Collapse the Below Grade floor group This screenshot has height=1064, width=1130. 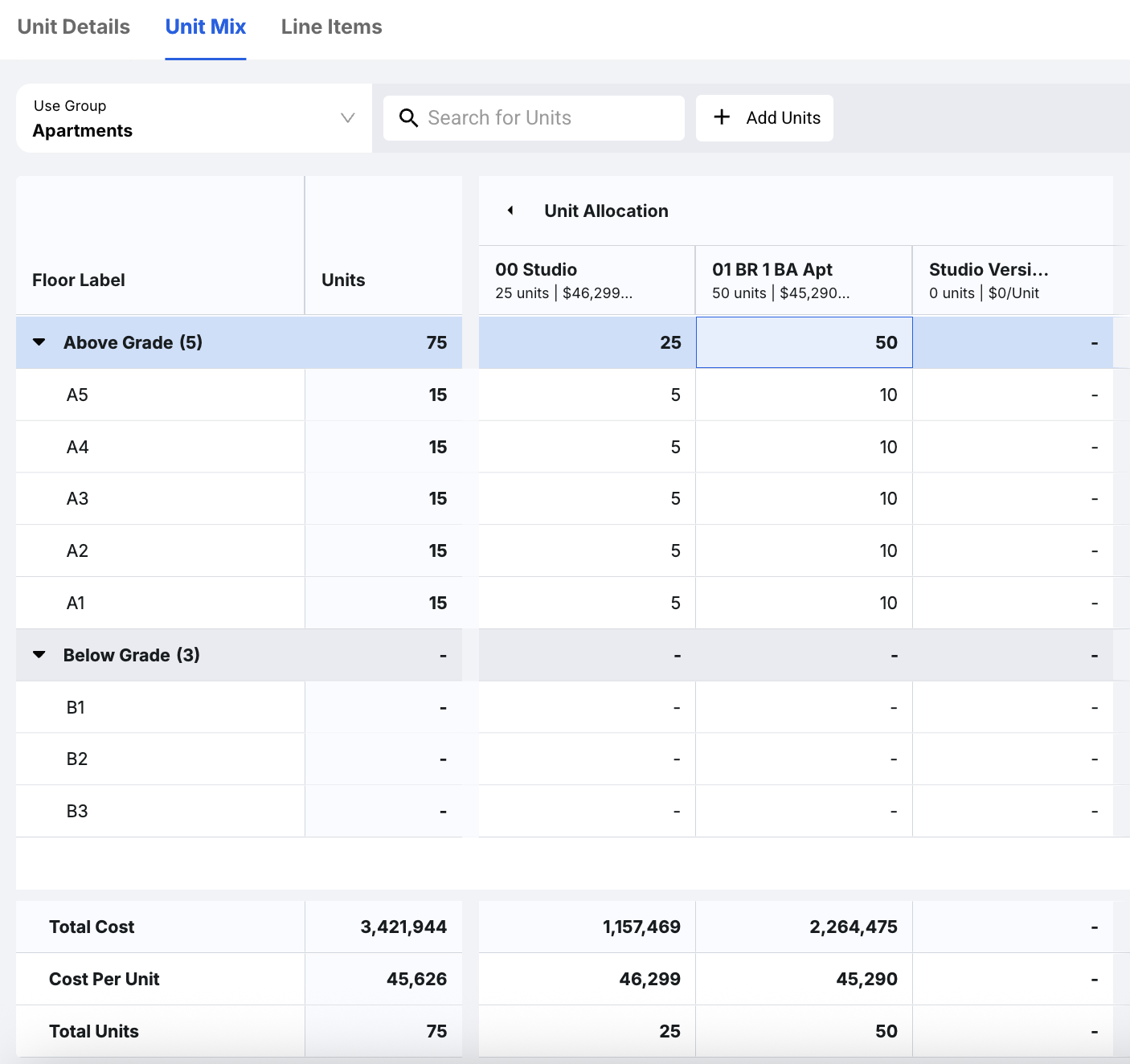[39, 655]
